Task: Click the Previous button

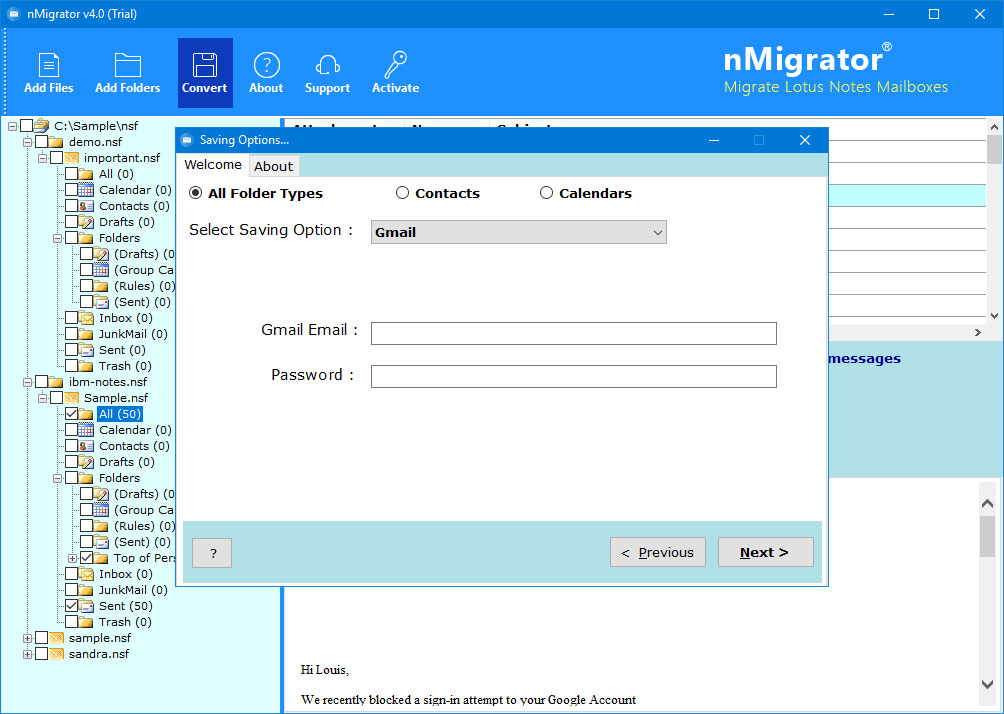Action: [658, 553]
